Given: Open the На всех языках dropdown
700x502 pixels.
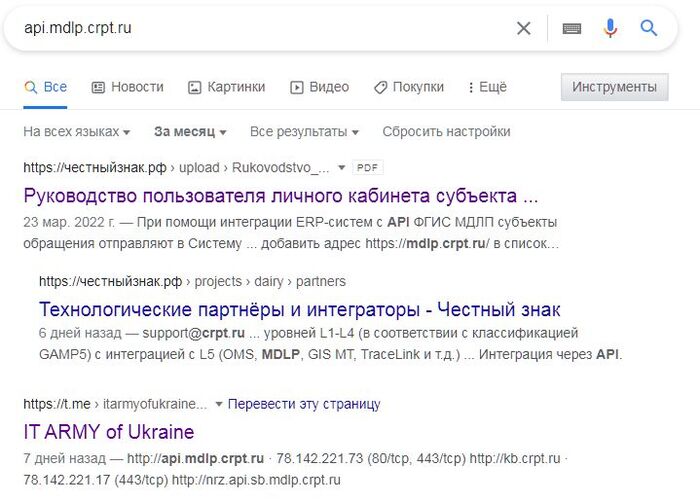Looking at the screenshot, I should click(x=76, y=132).
